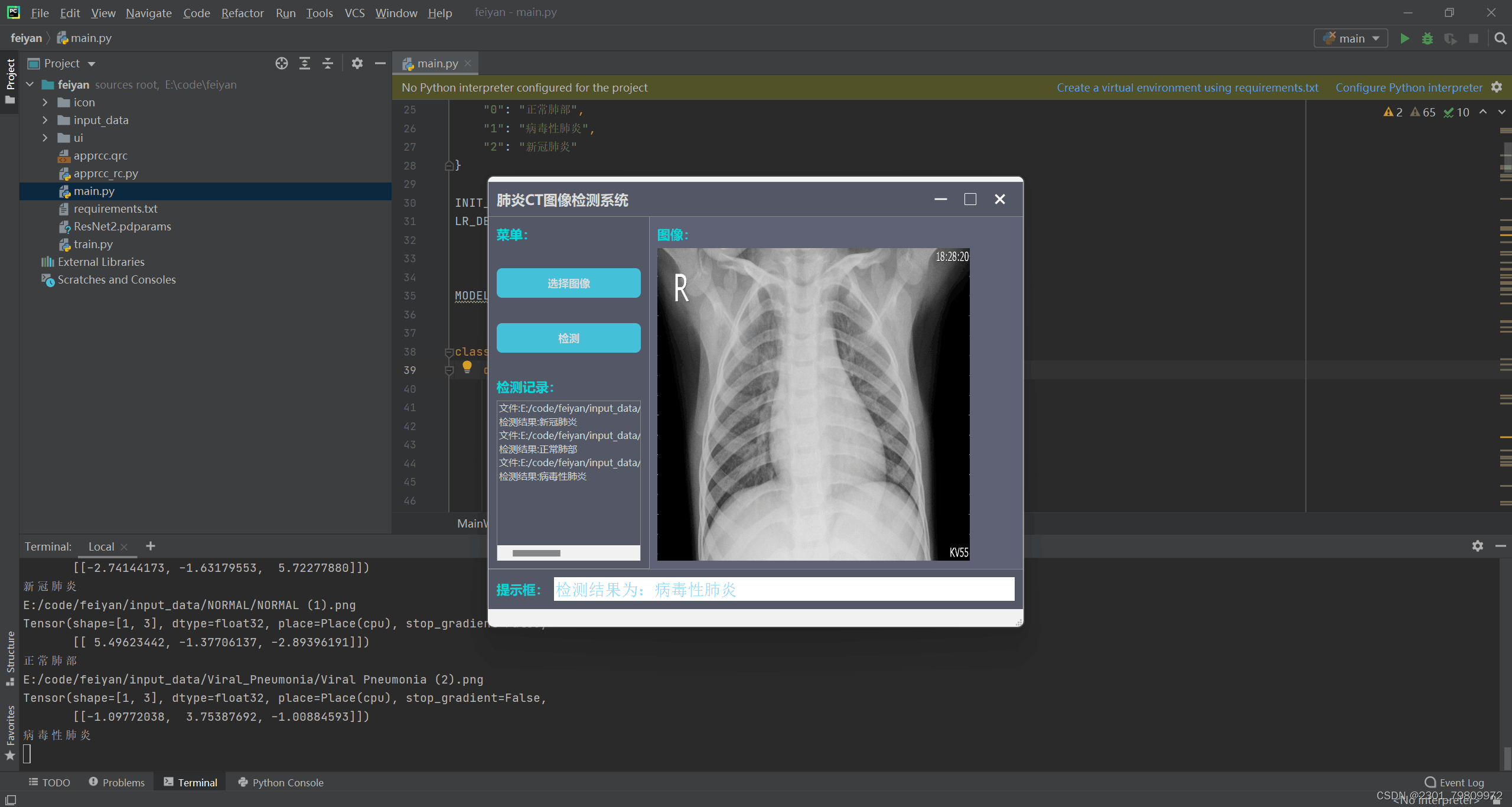Click the 检测 (Detect) button
This screenshot has height=807, width=1512.
(x=568, y=338)
